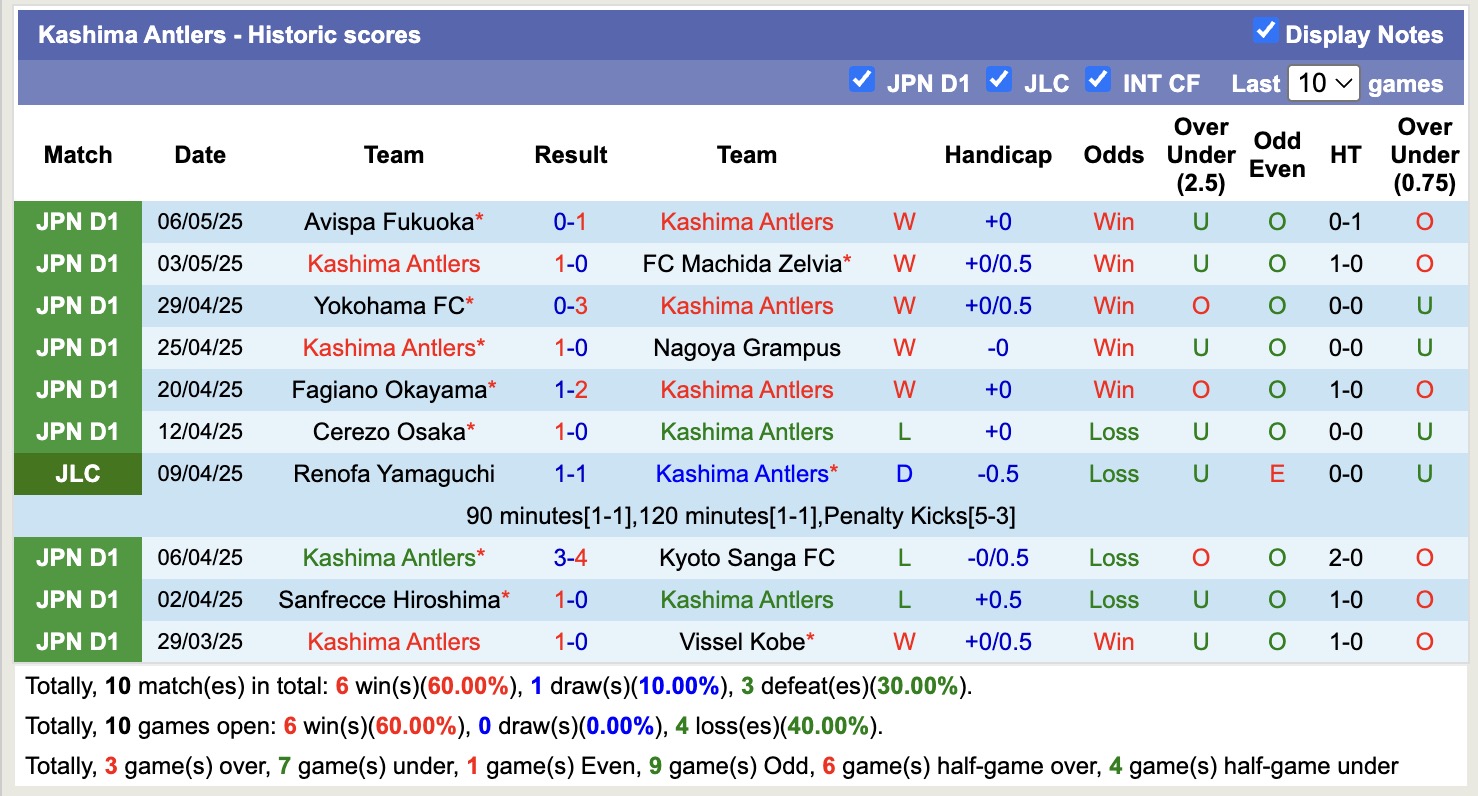Open the 0-3 match result
Screen dimensions: 1478x796
coord(570,306)
